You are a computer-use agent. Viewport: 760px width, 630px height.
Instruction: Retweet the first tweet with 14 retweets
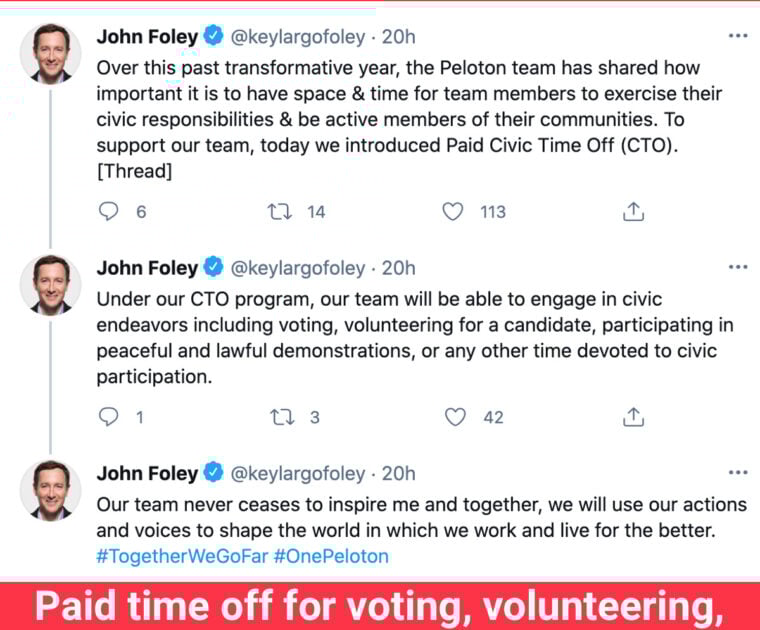[281, 212]
